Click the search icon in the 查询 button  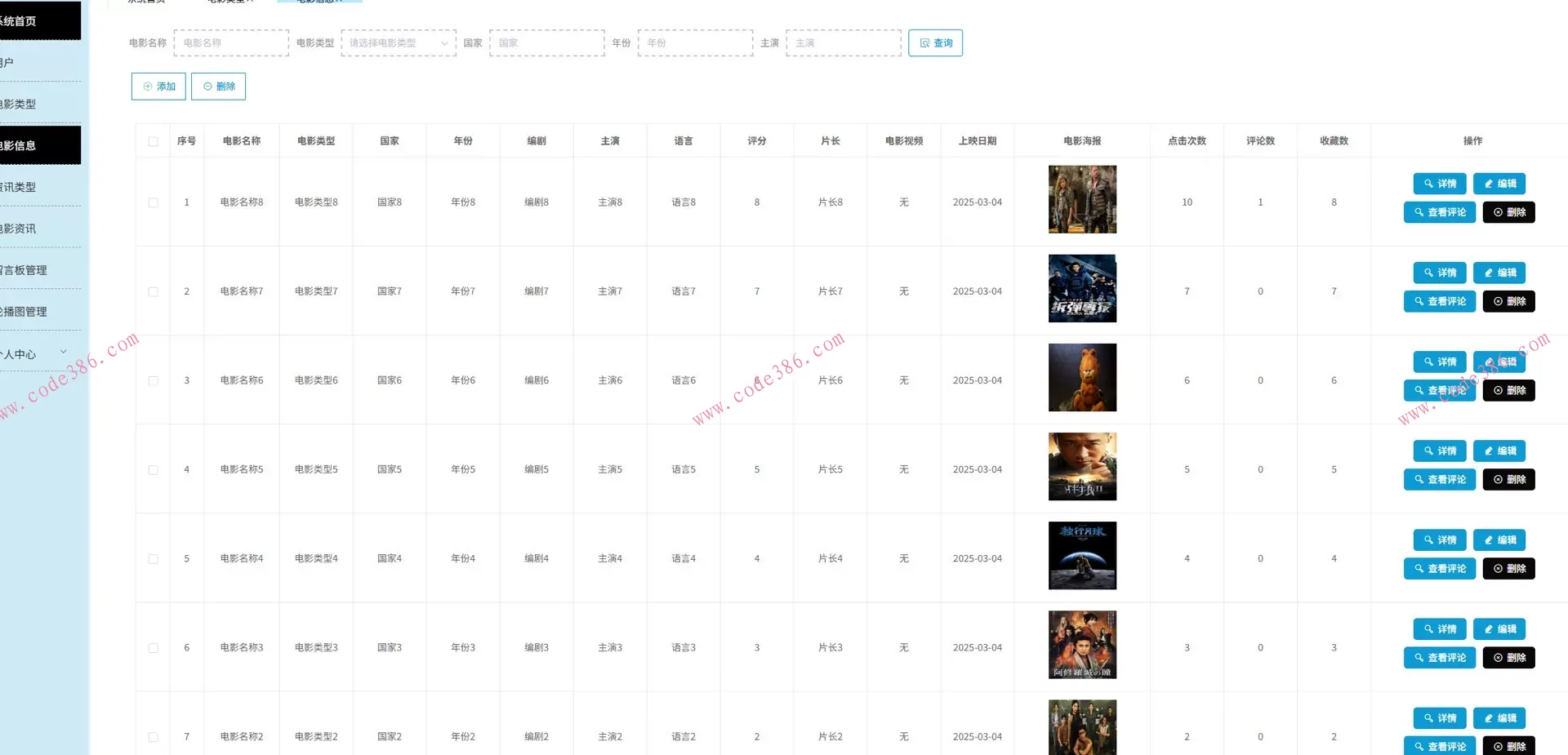tap(924, 43)
